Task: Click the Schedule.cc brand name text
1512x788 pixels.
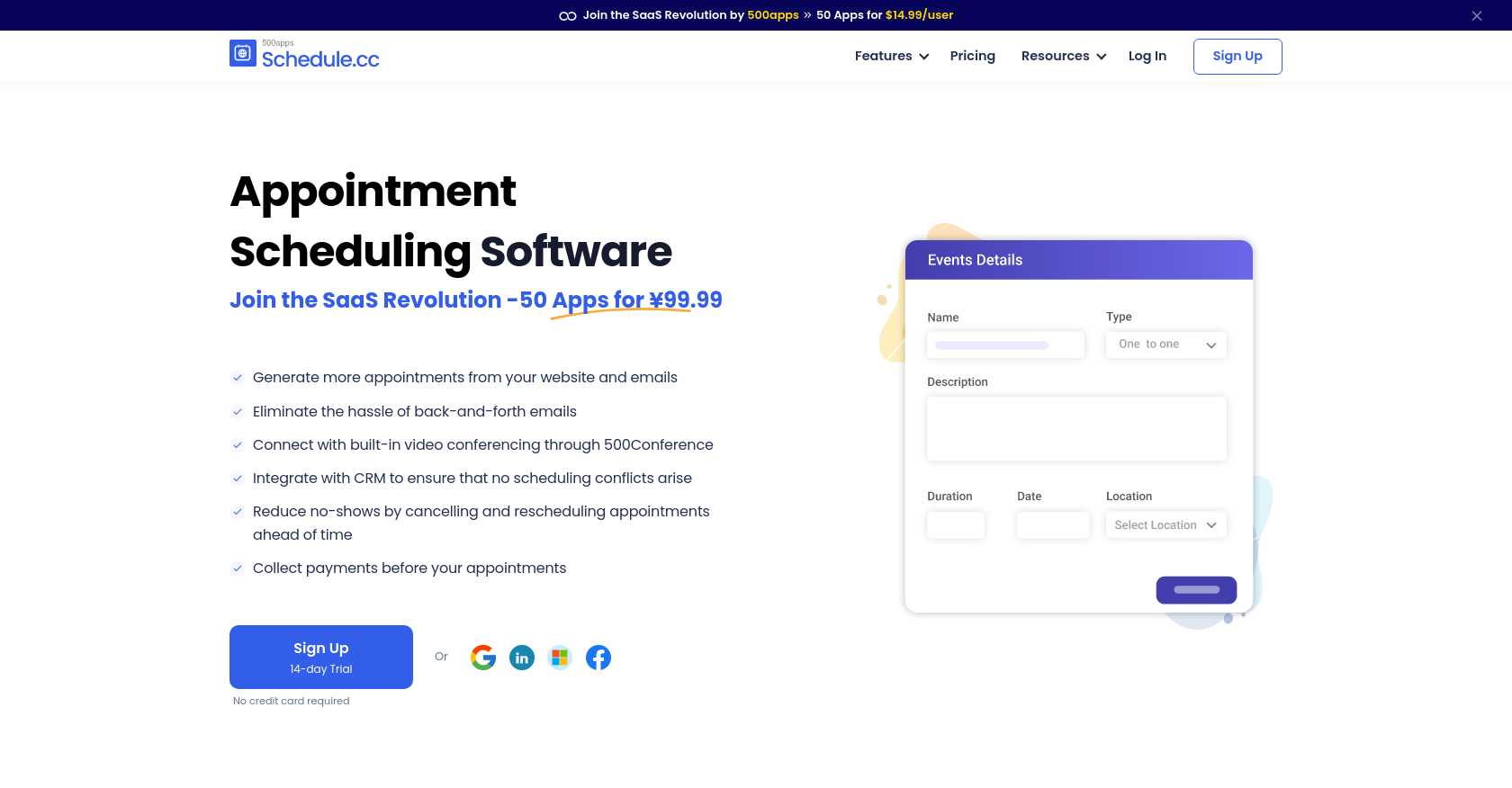Action: pyautogui.click(x=320, y=59)
